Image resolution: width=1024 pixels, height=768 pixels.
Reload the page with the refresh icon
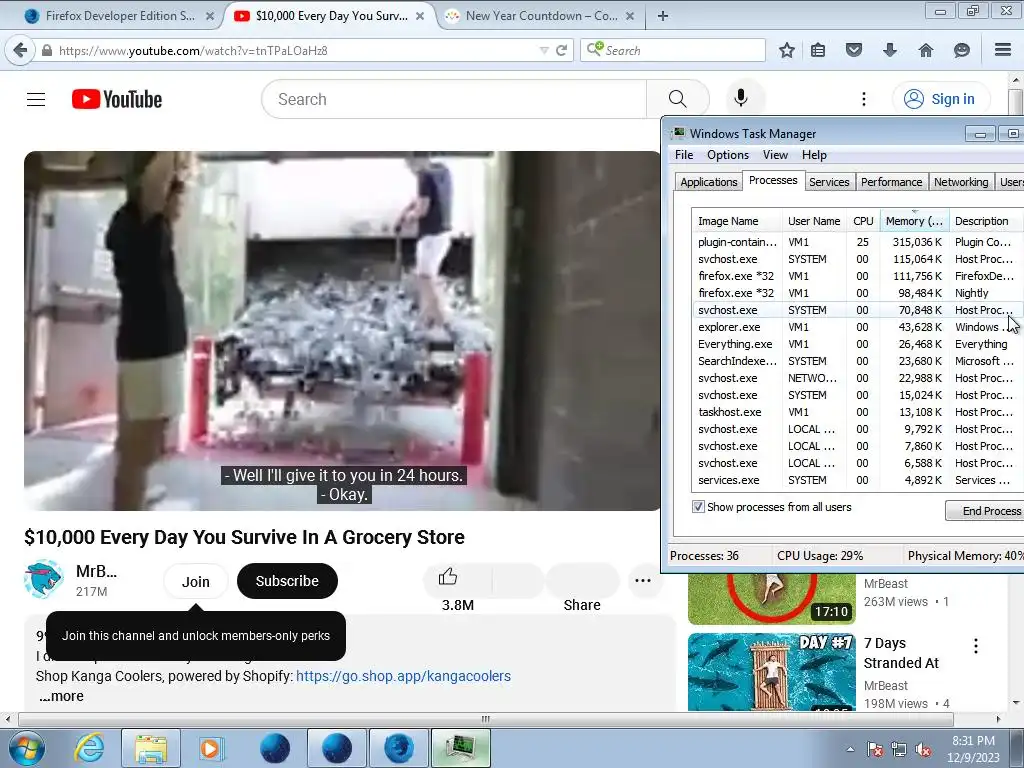[561, 50]
